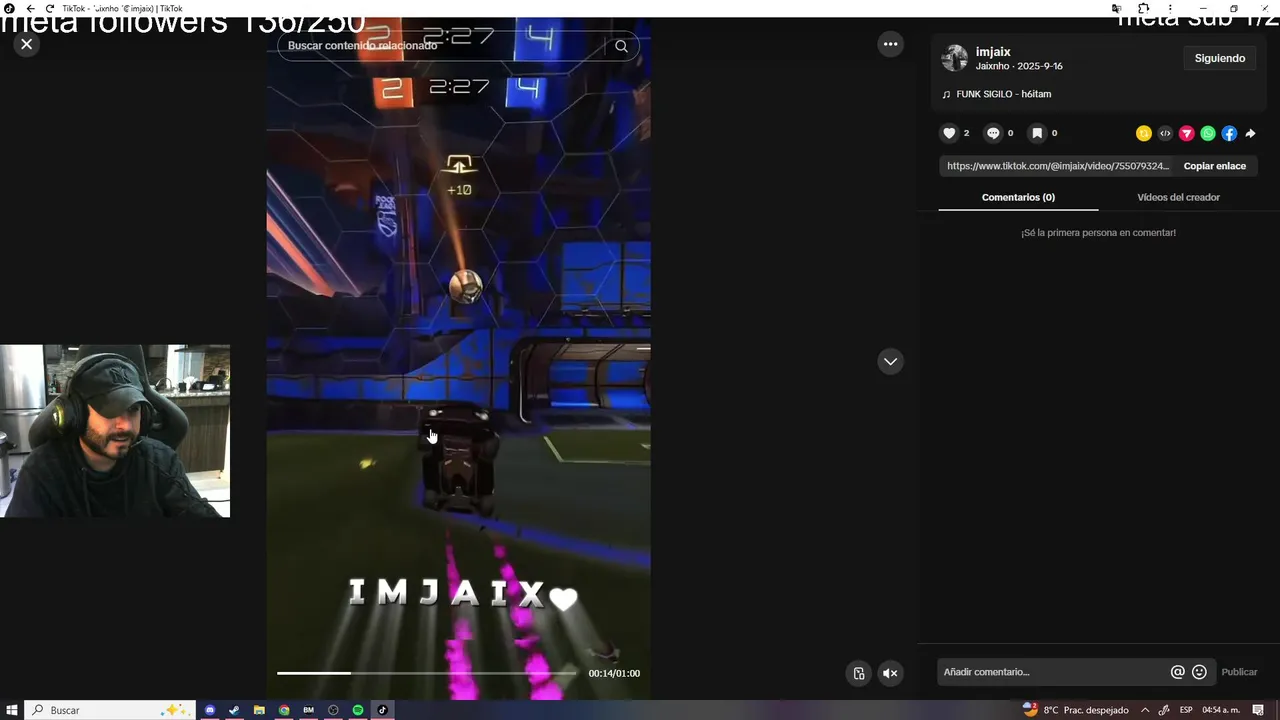Bookmark the video to favorites
The image size is (1280, 720).
pos(1037,133)
